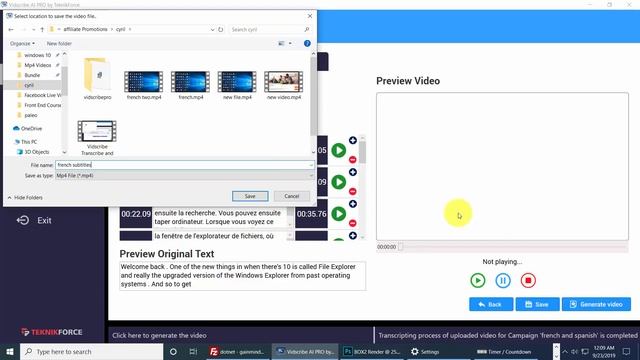The width and height of the screenshot is (640, 360).
Task: Select the cyril folder in navigation pane
Action: 29,85
